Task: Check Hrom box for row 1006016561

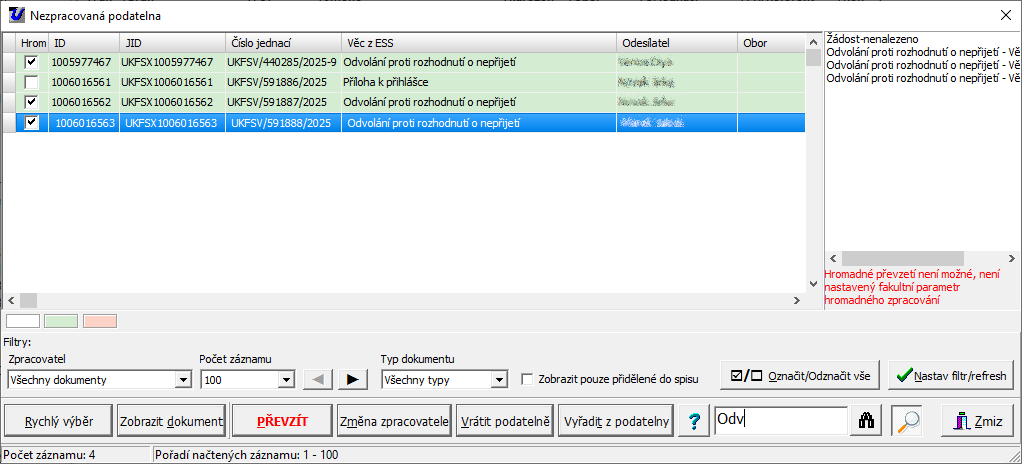Action: [33, 82]
